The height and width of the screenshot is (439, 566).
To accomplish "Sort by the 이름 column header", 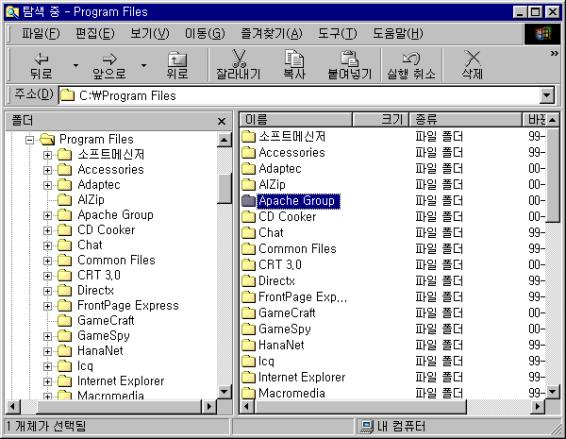I will [x=296, y=119].
